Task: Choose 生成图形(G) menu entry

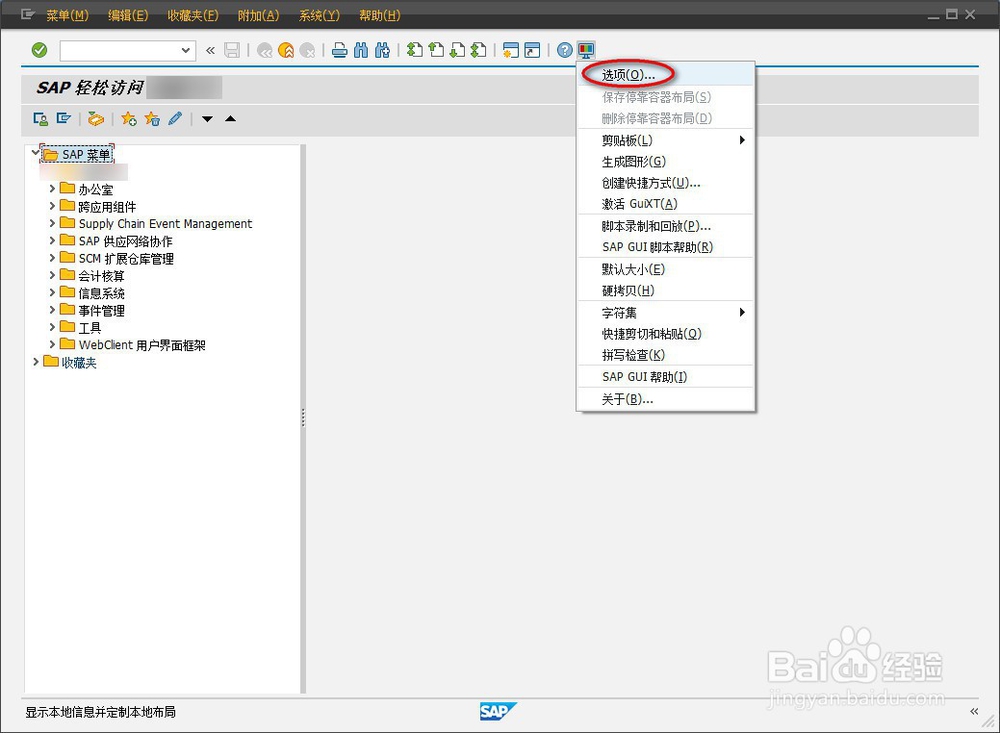Action: [x=666, y=161]
